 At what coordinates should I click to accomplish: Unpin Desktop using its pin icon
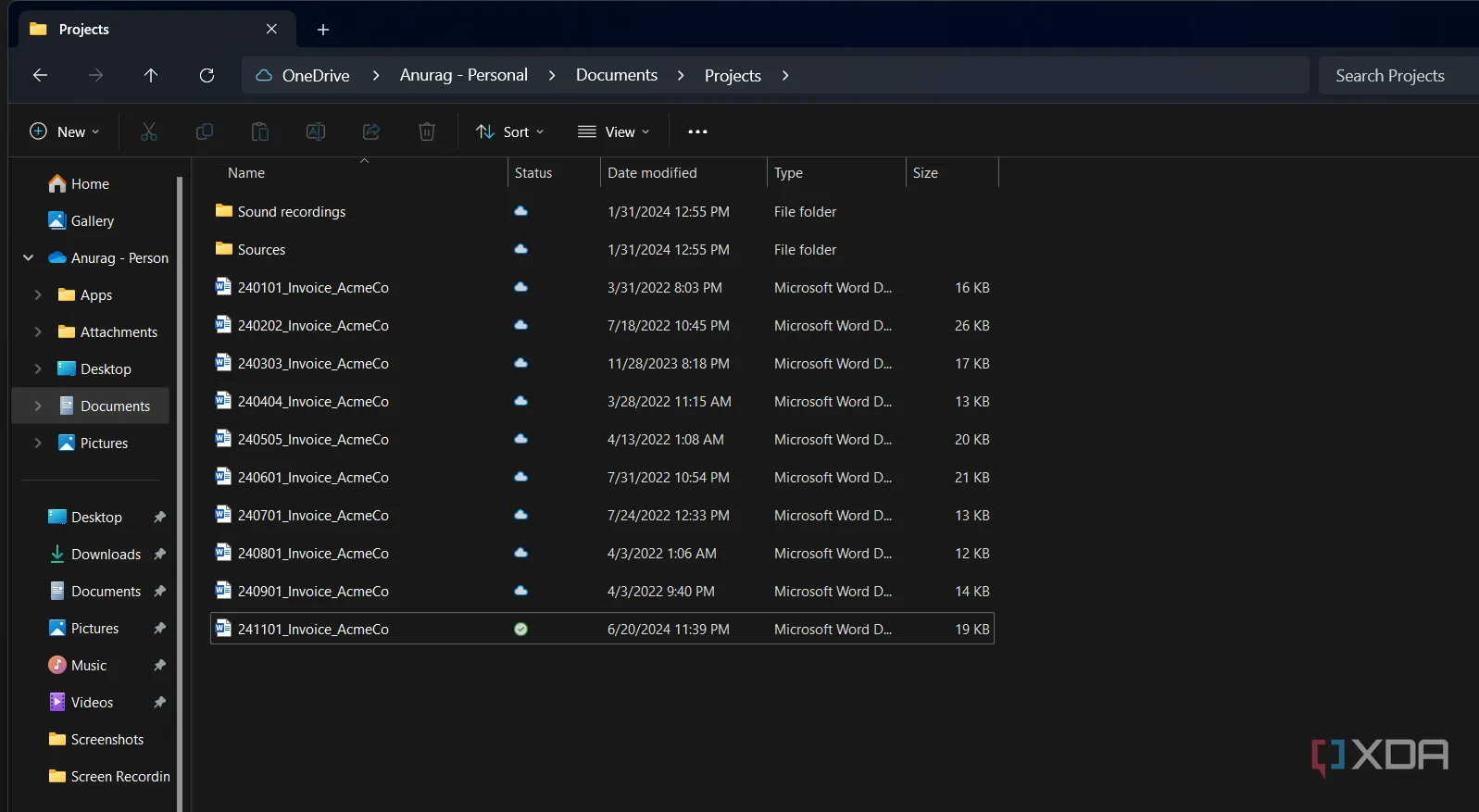pos(159,517)
